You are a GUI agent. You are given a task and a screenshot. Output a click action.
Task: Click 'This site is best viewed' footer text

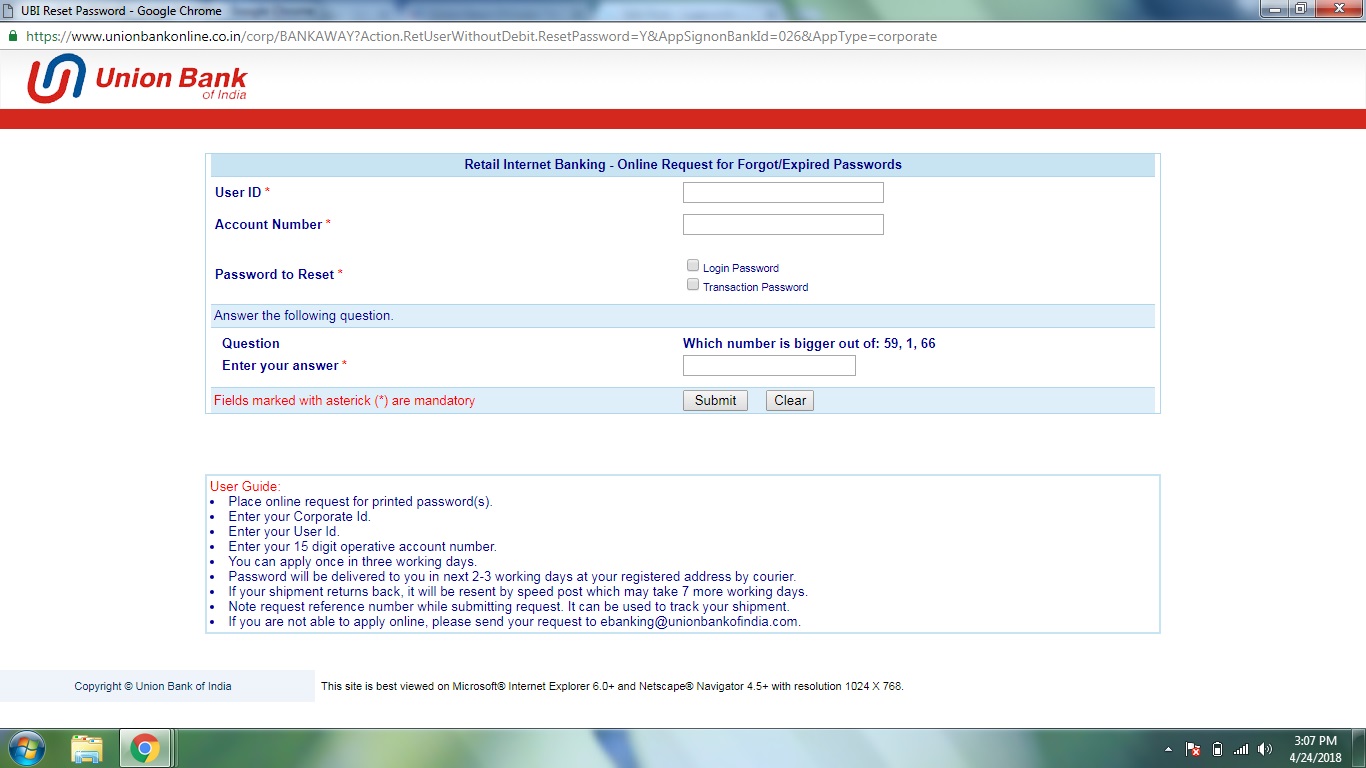click(x=612, y=686)
